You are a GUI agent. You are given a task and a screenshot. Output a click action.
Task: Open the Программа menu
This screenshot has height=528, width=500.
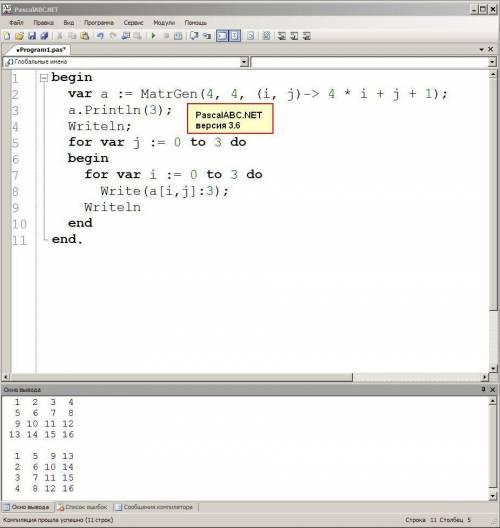click(99, 23)
